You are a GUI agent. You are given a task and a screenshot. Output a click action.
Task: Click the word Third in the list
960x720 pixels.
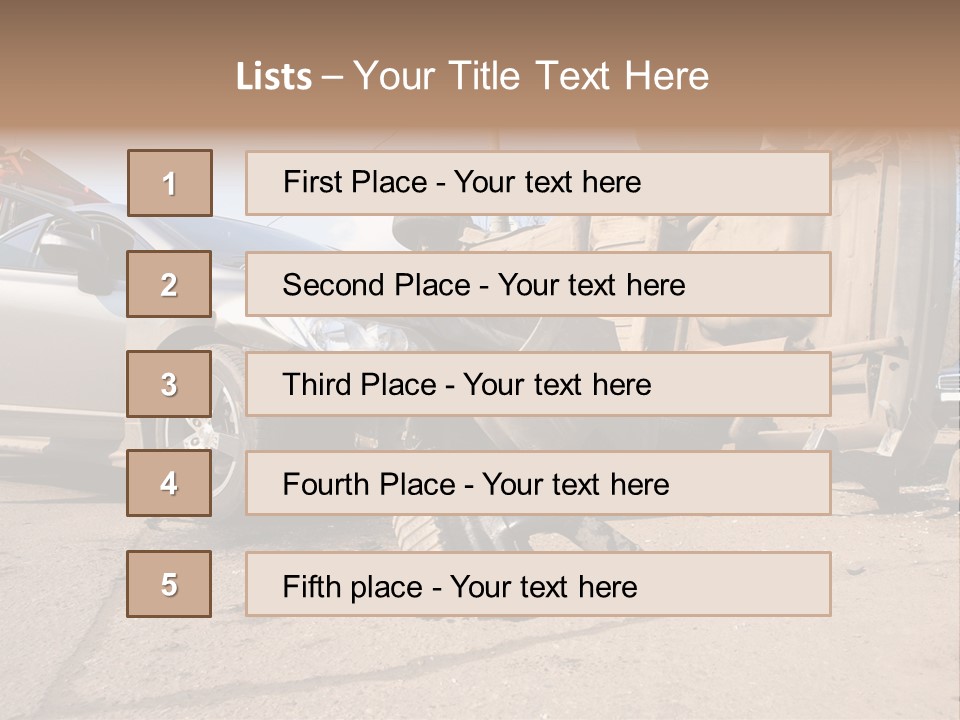click(318, 385)
